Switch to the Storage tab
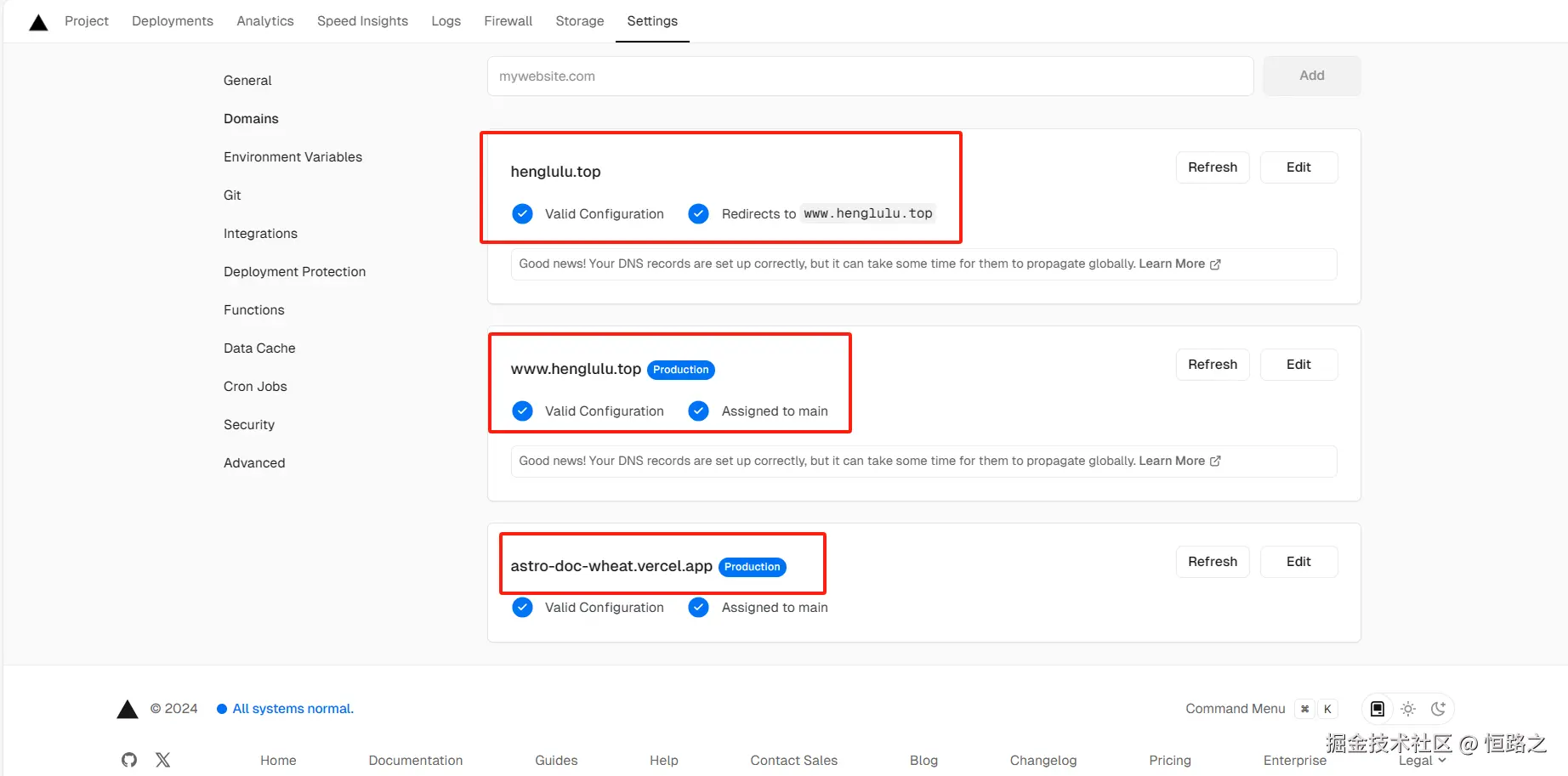Viewport: 1568px width, 776px height. (580, 21)
